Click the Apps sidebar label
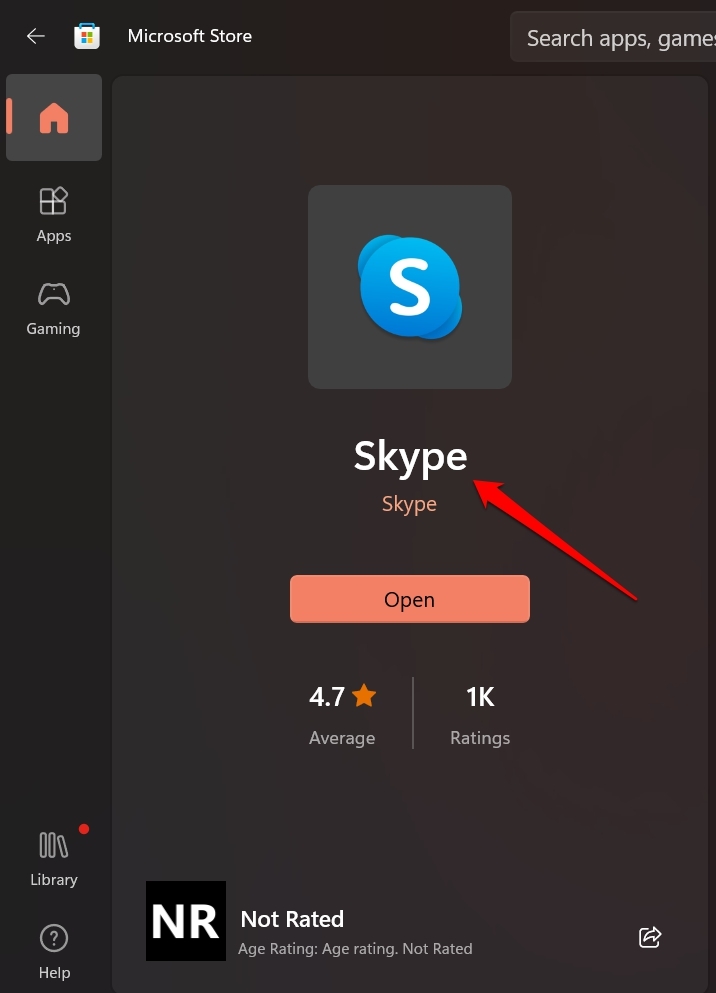 54,236
